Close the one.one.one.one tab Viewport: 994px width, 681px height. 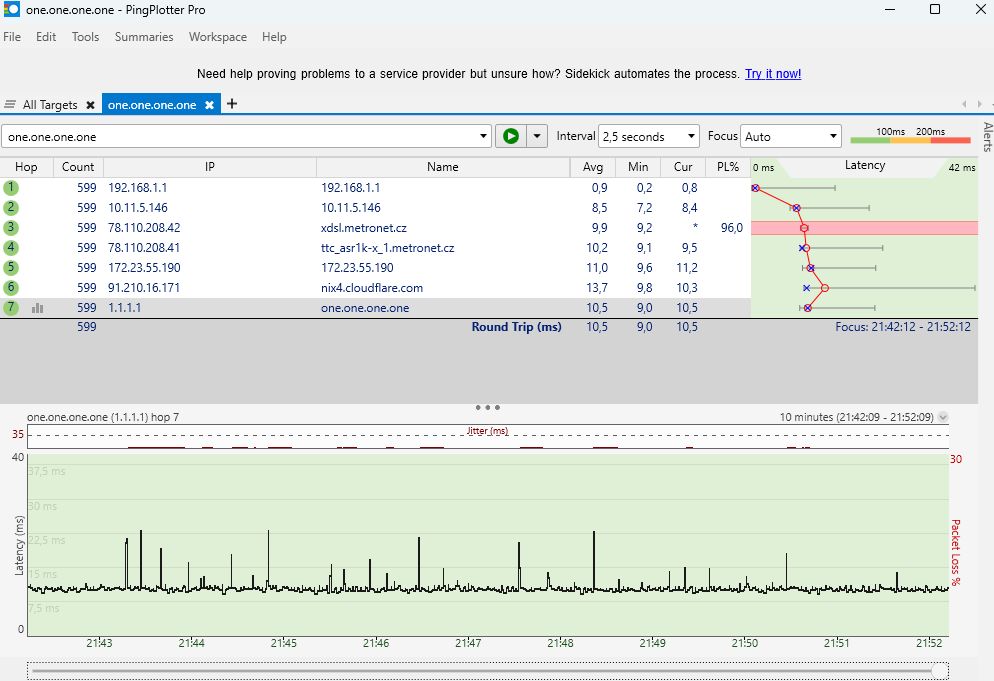point(209,105)
